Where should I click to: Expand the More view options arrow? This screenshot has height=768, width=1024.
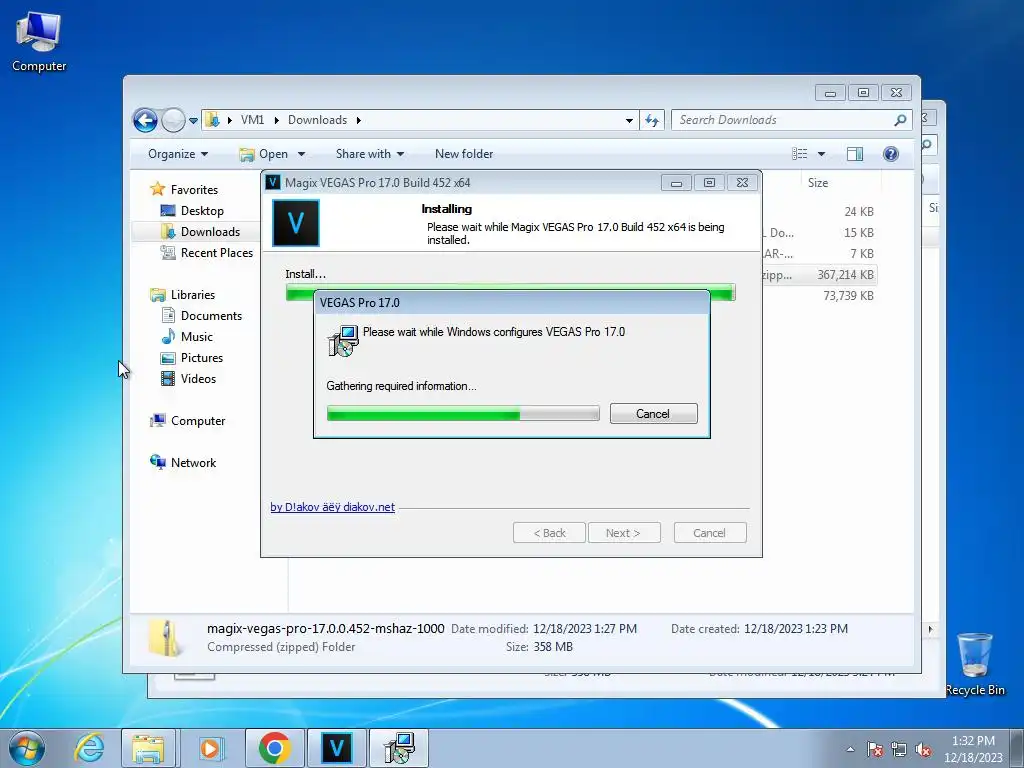[x=822, y=154]
